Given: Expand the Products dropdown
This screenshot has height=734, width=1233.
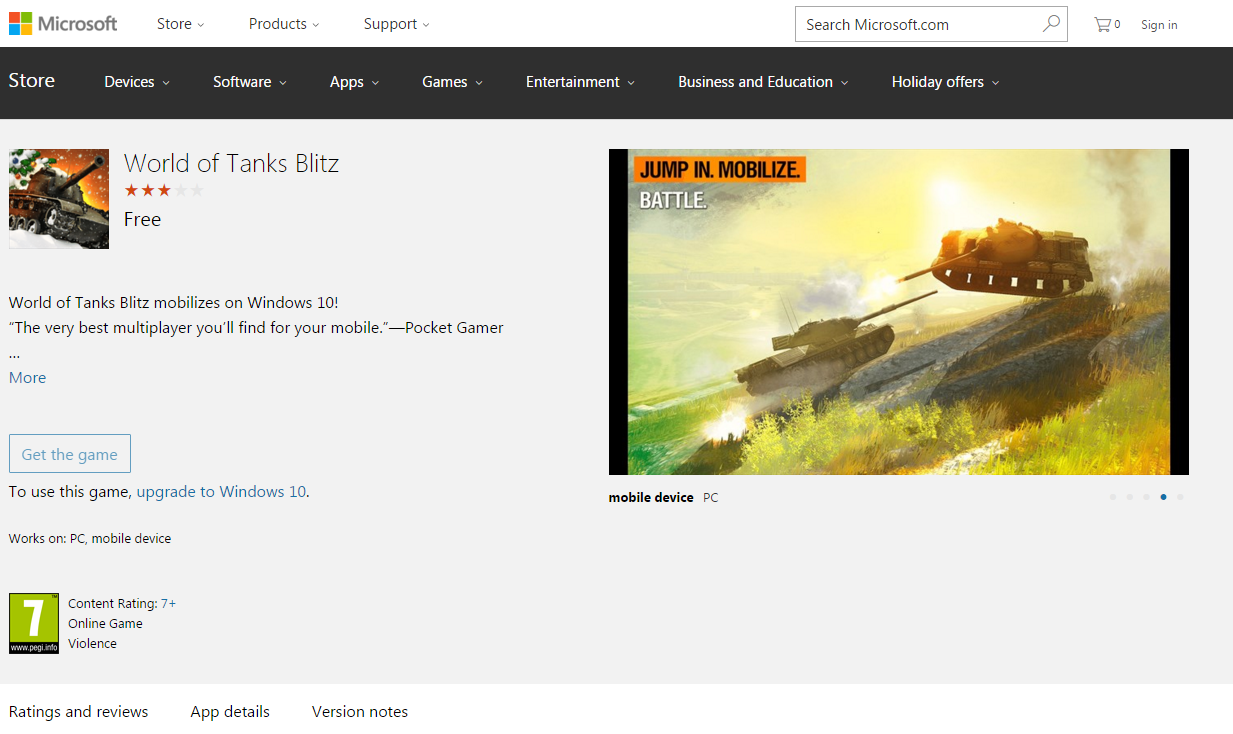Looking at the screenshot, I should 284,24.
